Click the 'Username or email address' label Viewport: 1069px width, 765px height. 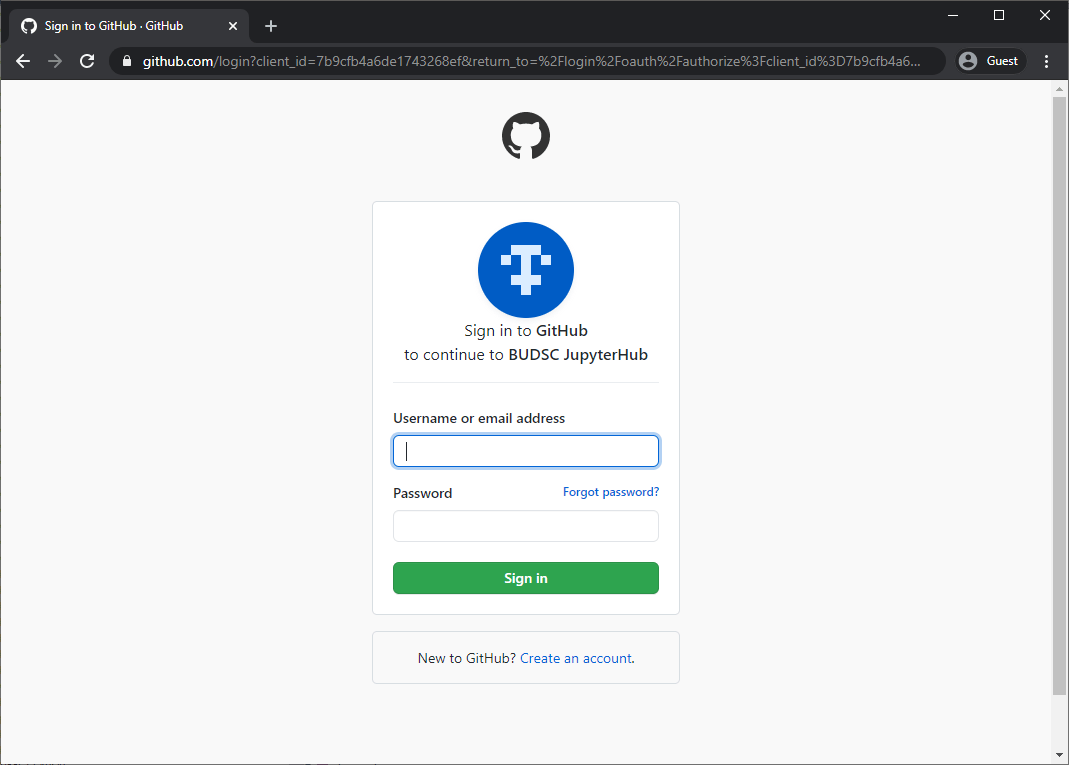coord(479,418)
